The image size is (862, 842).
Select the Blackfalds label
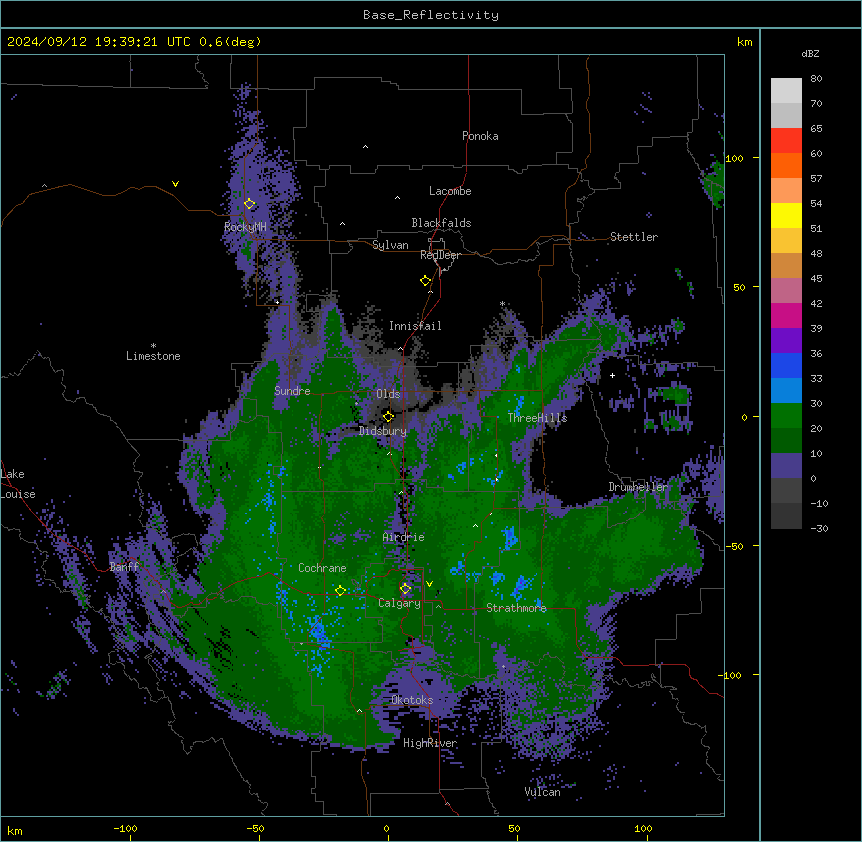pos(441,223)
